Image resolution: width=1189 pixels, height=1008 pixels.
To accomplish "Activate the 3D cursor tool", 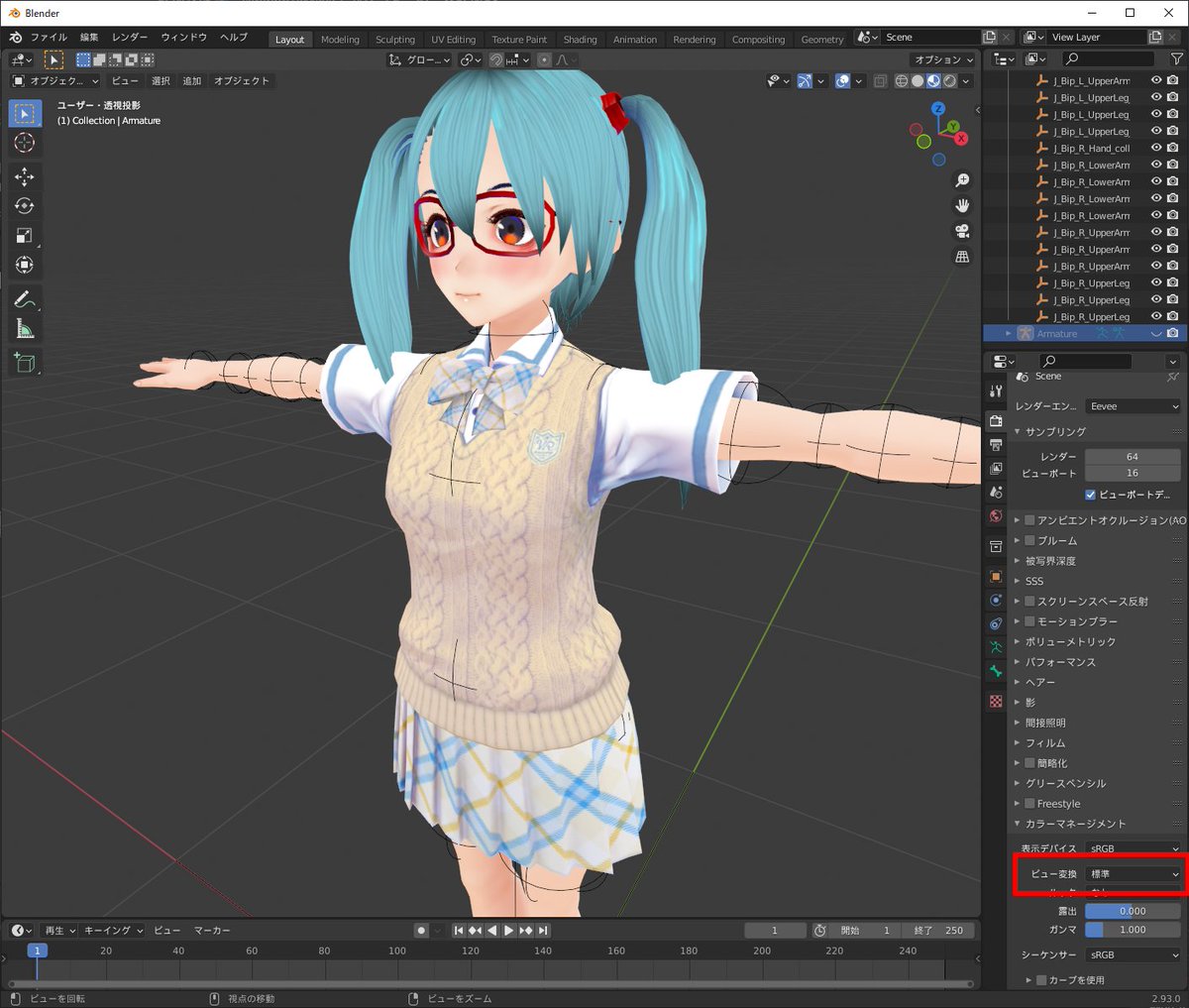I will [x=25, y=143].
